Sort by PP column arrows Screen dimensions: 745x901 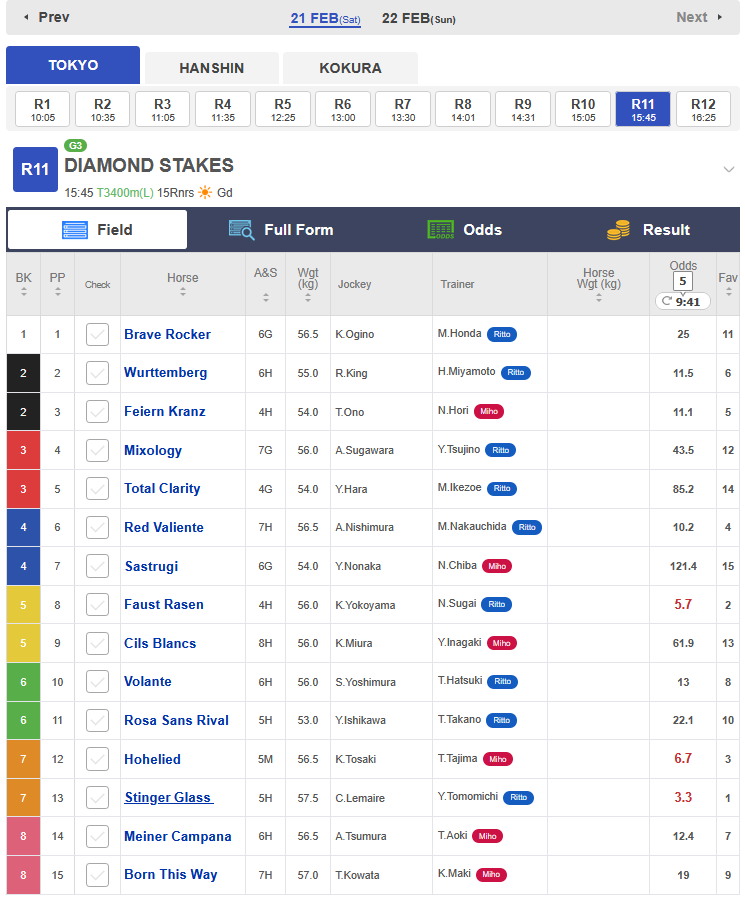click(57, 292)
